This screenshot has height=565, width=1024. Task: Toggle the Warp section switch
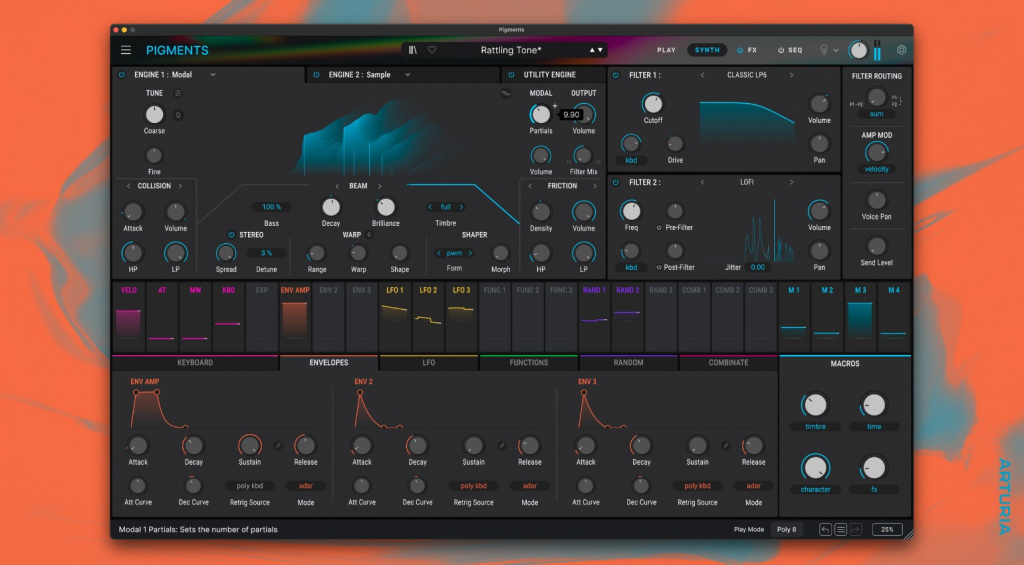(x=369, y=235)
